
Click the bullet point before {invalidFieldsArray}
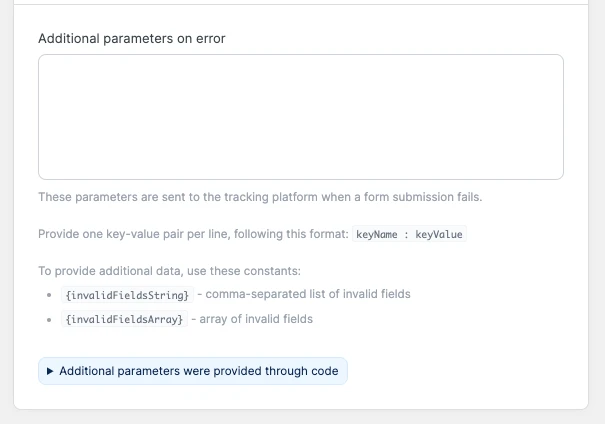tap(50, 320)
